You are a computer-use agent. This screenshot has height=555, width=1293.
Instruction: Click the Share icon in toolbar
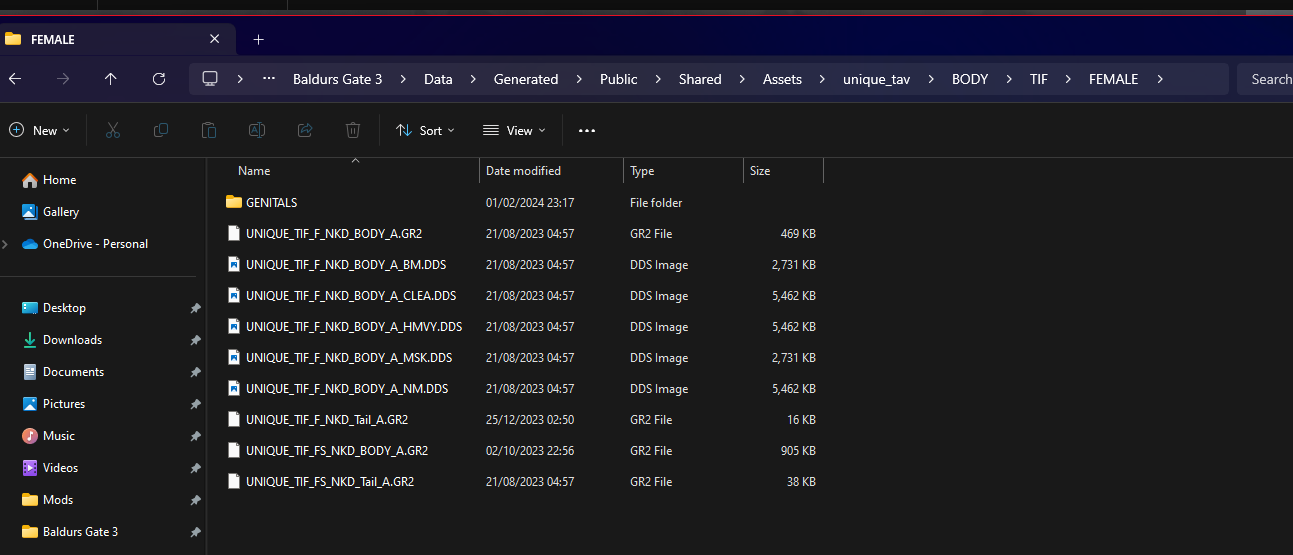click(x=305, y=130)
